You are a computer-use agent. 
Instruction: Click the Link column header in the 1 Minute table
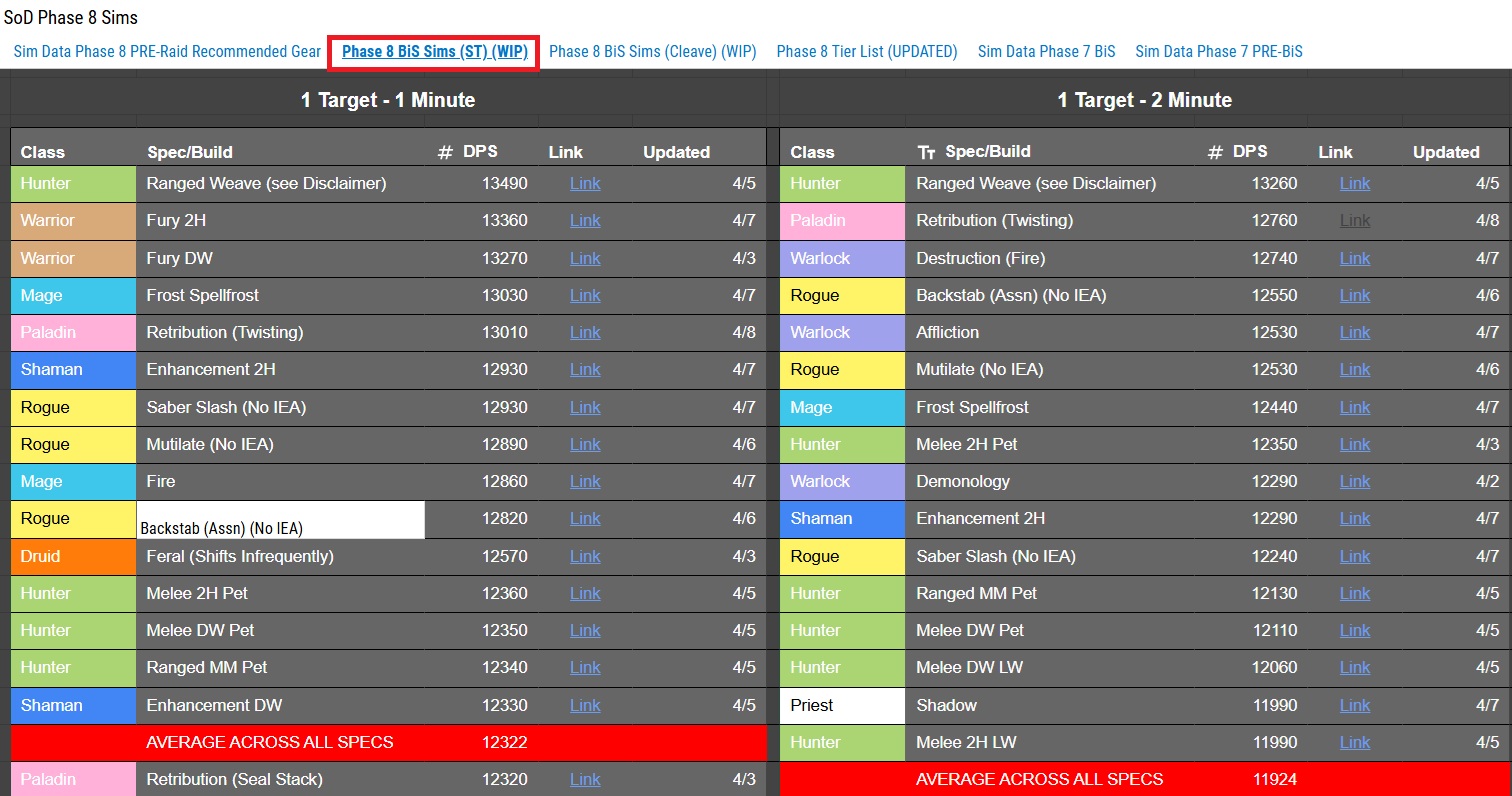point(565,153)
